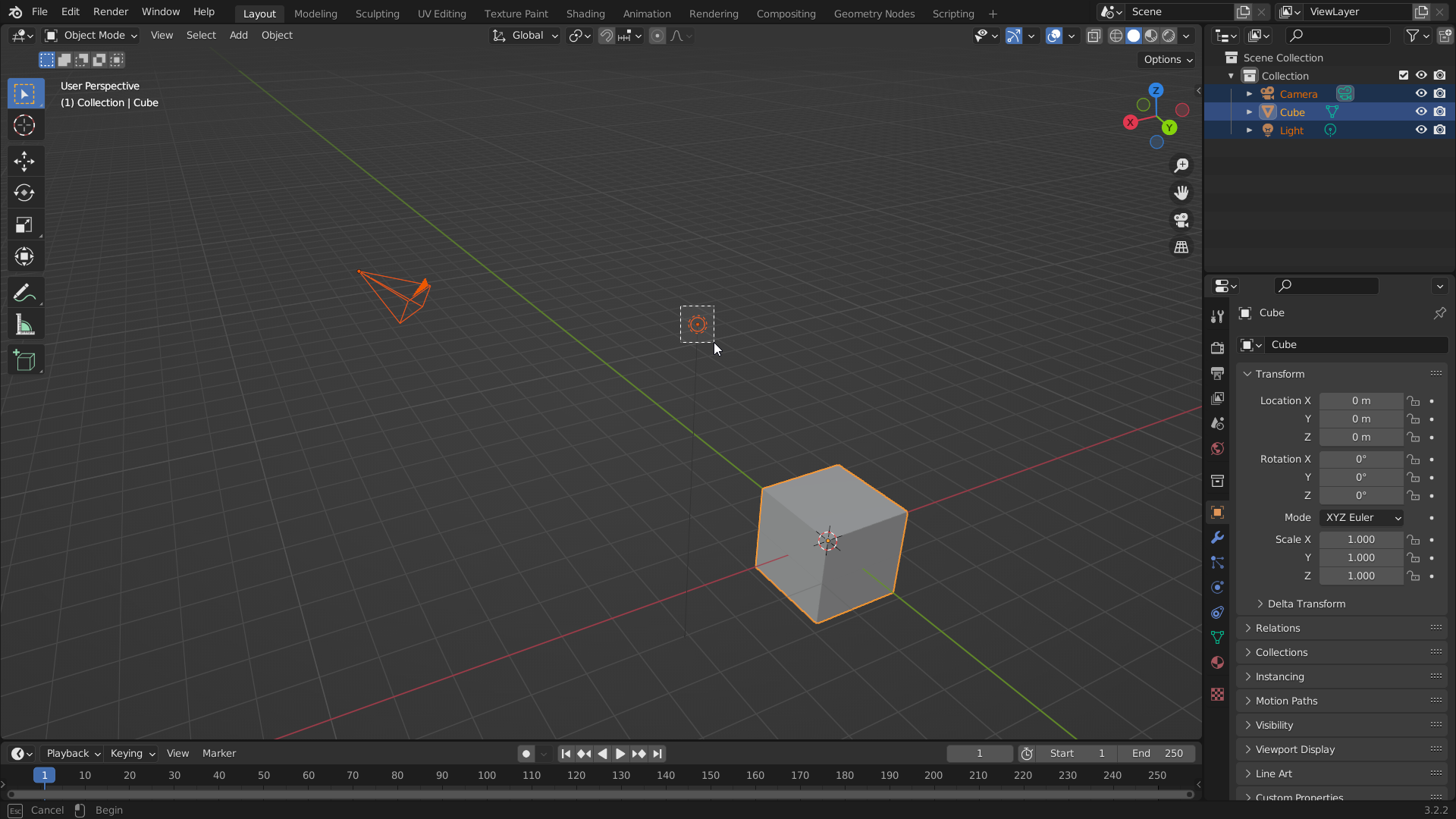The image size is (1456, 819).
Task: Expand the Delta Transform panel
Action: coord(1306,604)
